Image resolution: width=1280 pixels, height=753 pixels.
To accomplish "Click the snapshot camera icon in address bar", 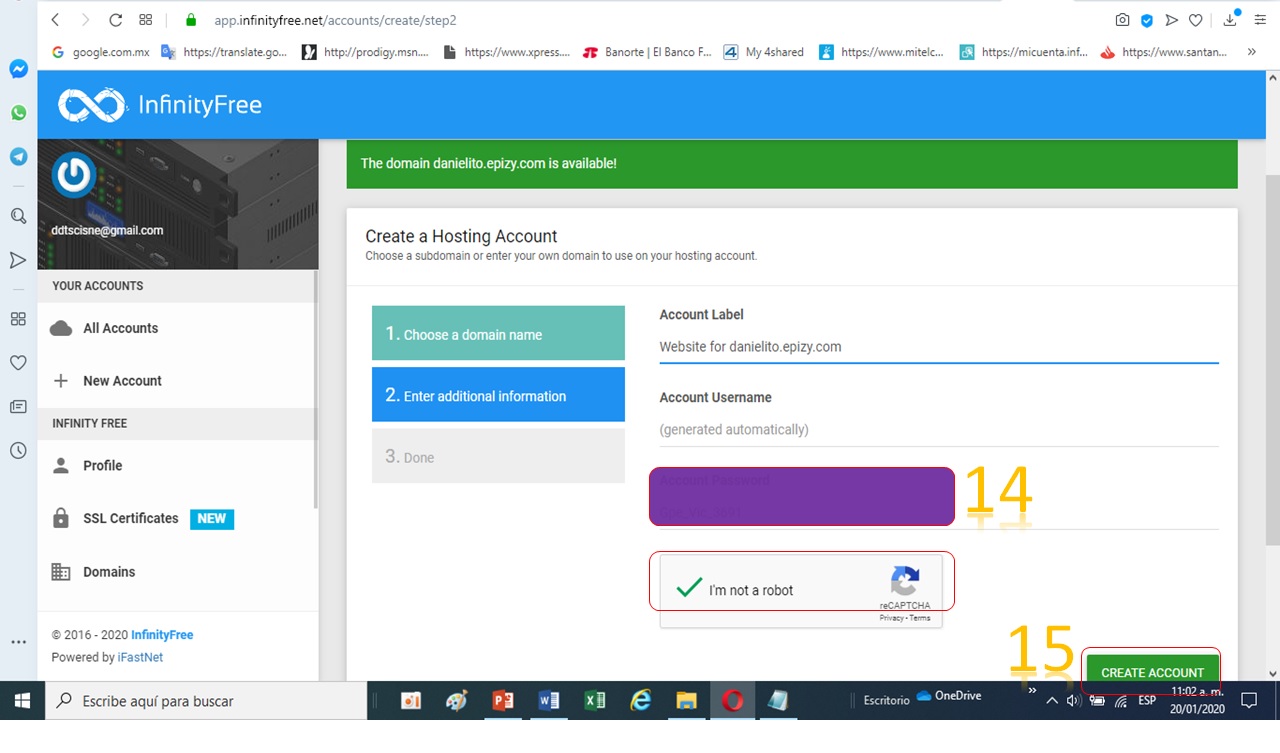I will [x=1122, y=20].
